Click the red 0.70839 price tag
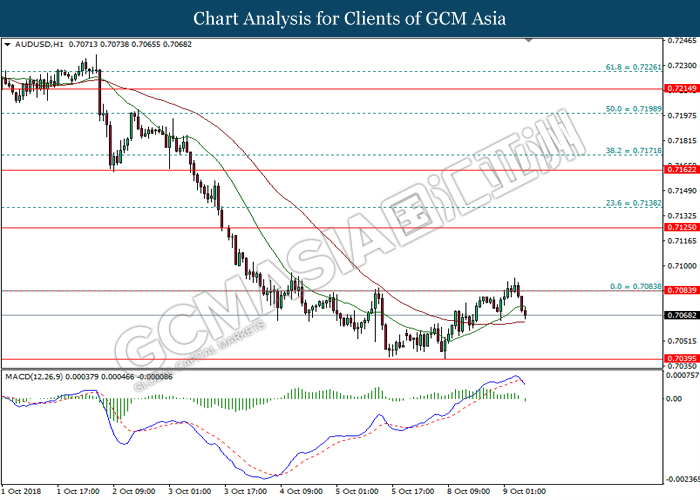Screen dimensions: 700x500 tap(682, 290)
